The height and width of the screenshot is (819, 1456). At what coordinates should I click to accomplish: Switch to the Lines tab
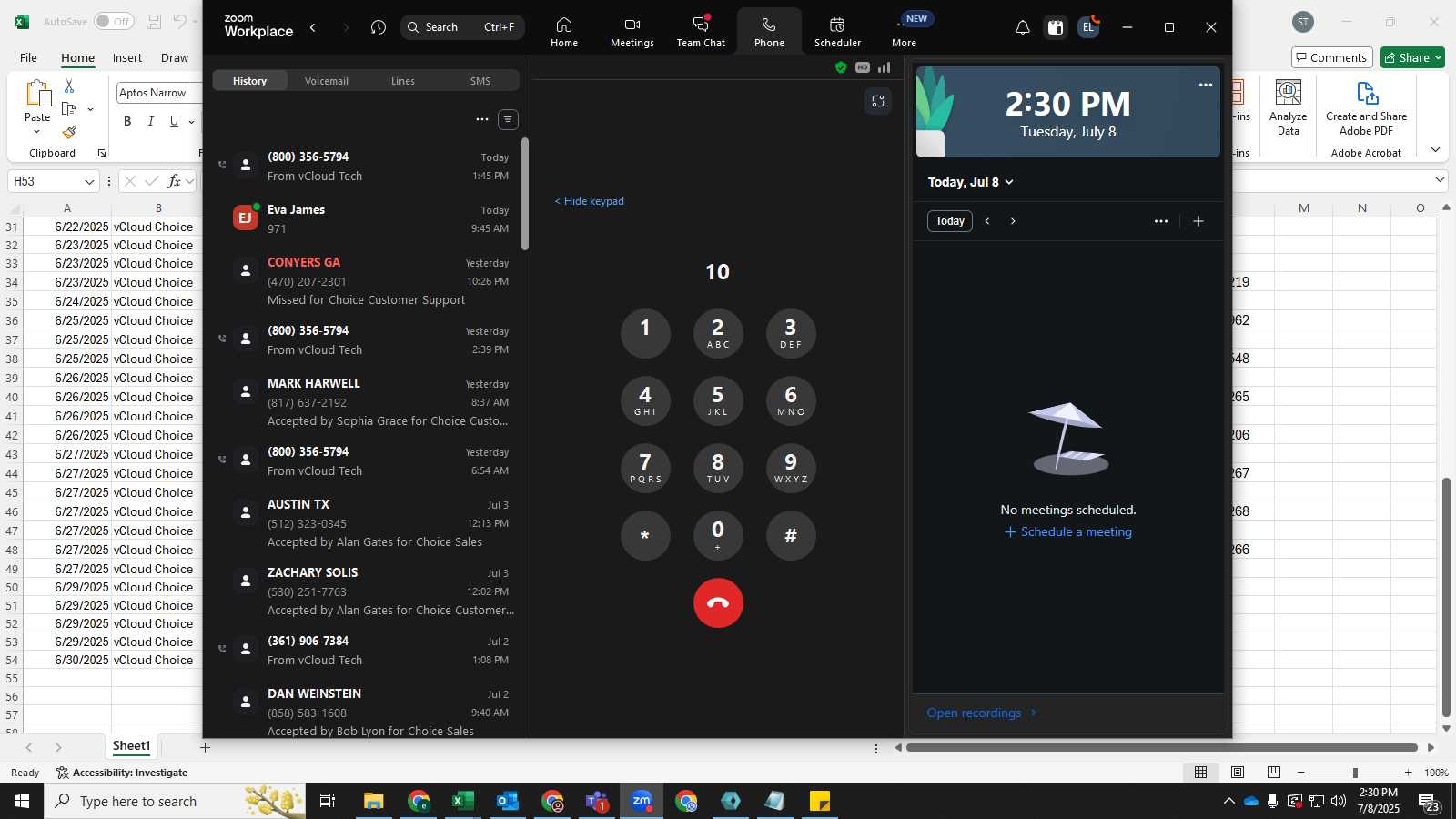(403, 81)
